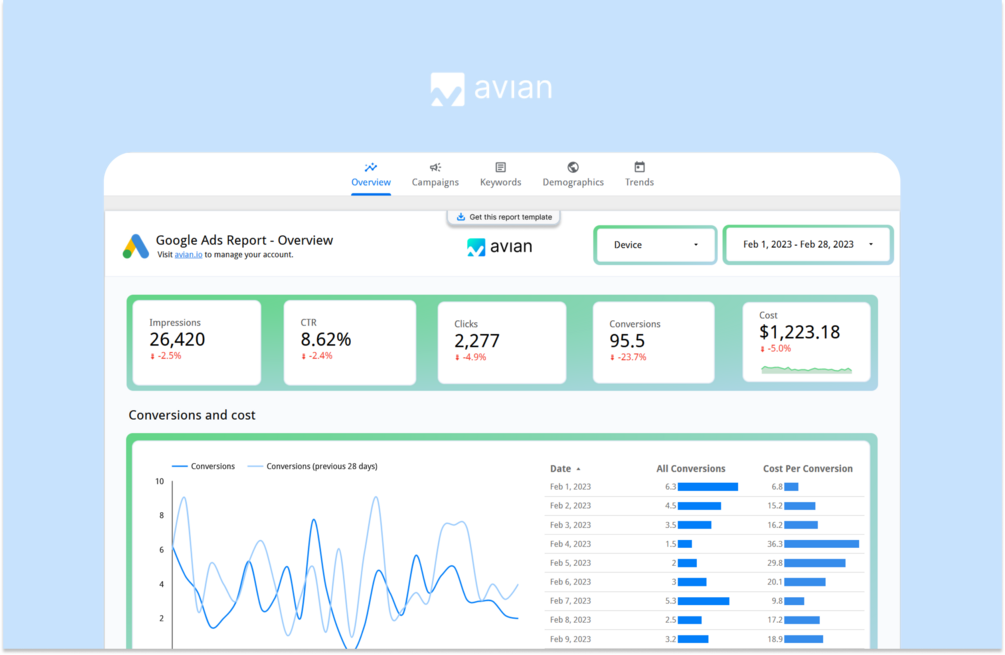1005x655 pixels.
Task: Click the 36.3 cost bar for Feb 4
Action: click(x=822, y=544)
